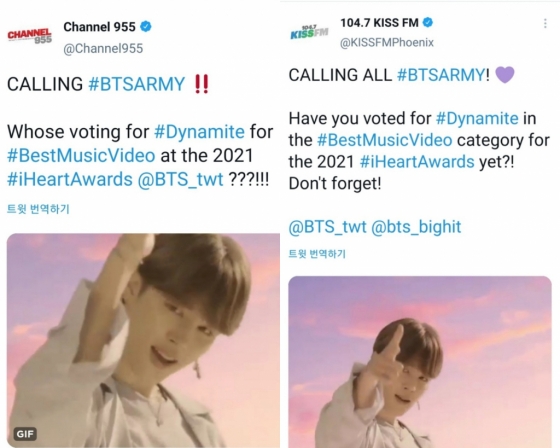Open the #iHeartAwards hashtag in the Channel 955 tweet
This screenshot has width=560, height=448.
pyautogui.click(x=70, y=179)
